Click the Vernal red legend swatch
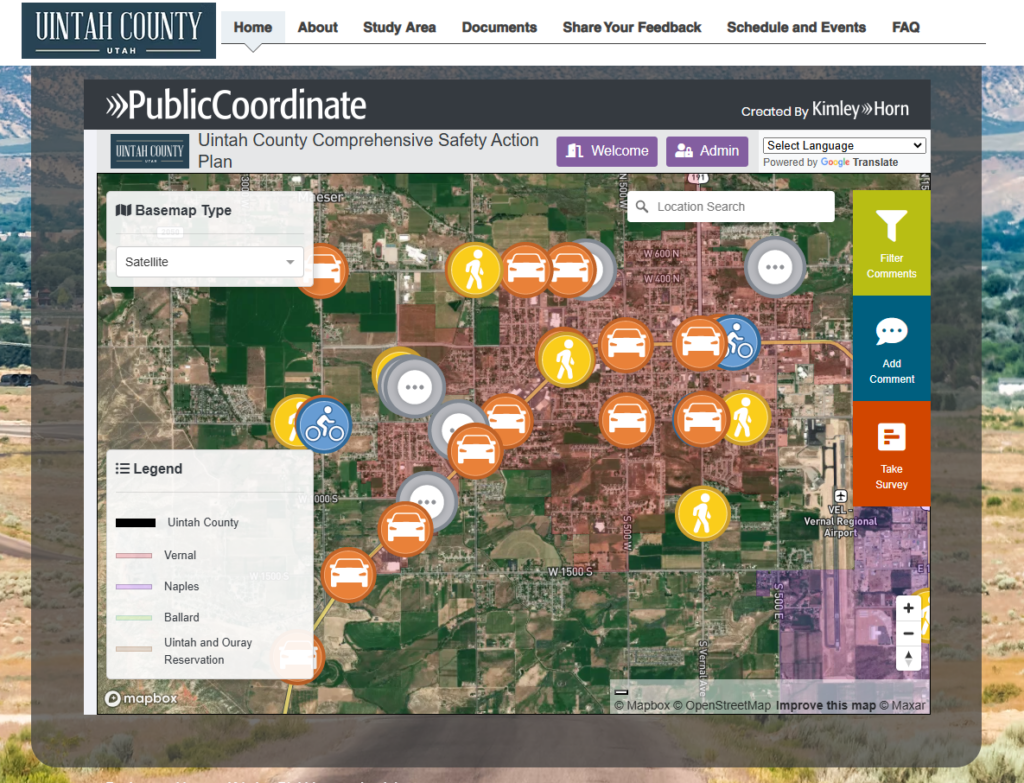 pos(134,555)
